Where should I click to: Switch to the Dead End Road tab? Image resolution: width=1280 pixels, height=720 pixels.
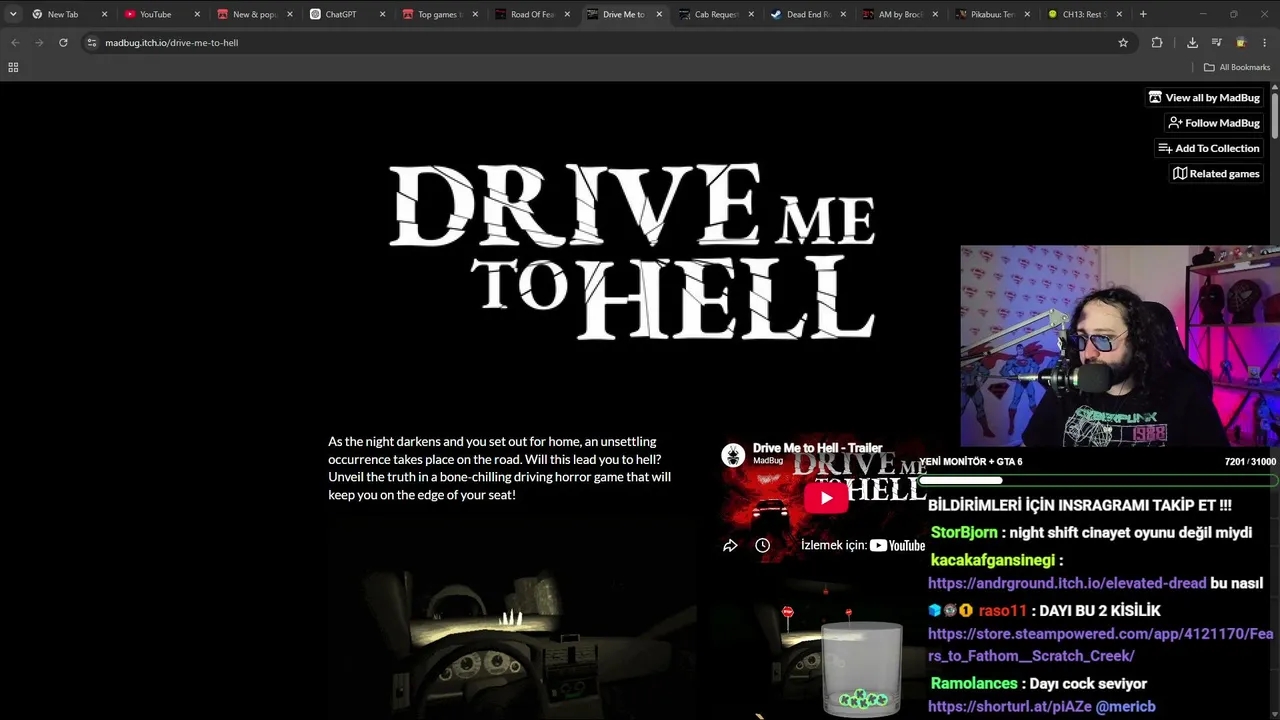(x=807, y=14)
